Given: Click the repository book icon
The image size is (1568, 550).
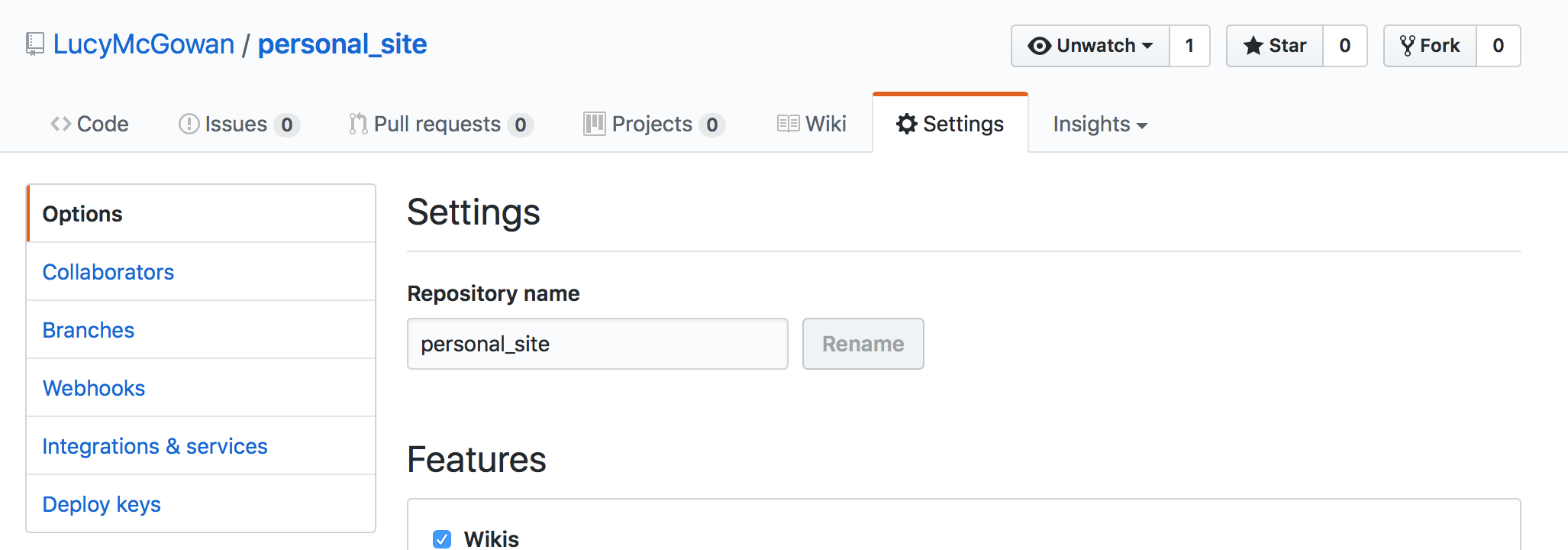Looking at the screenshot, I should (x=34, y=44).
